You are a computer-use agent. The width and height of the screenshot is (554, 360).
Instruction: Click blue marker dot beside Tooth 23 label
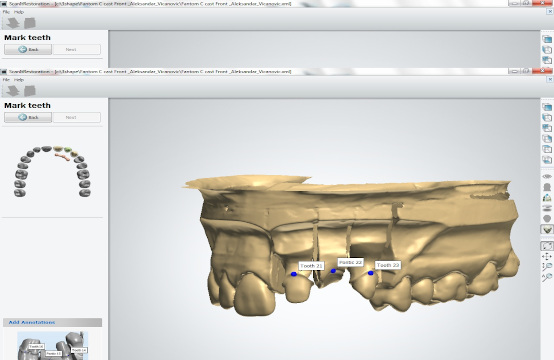[370, 273]
